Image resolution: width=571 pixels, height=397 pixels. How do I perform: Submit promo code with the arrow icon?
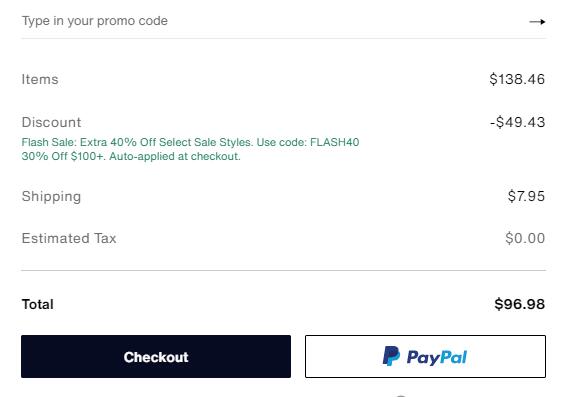[537, 22]
